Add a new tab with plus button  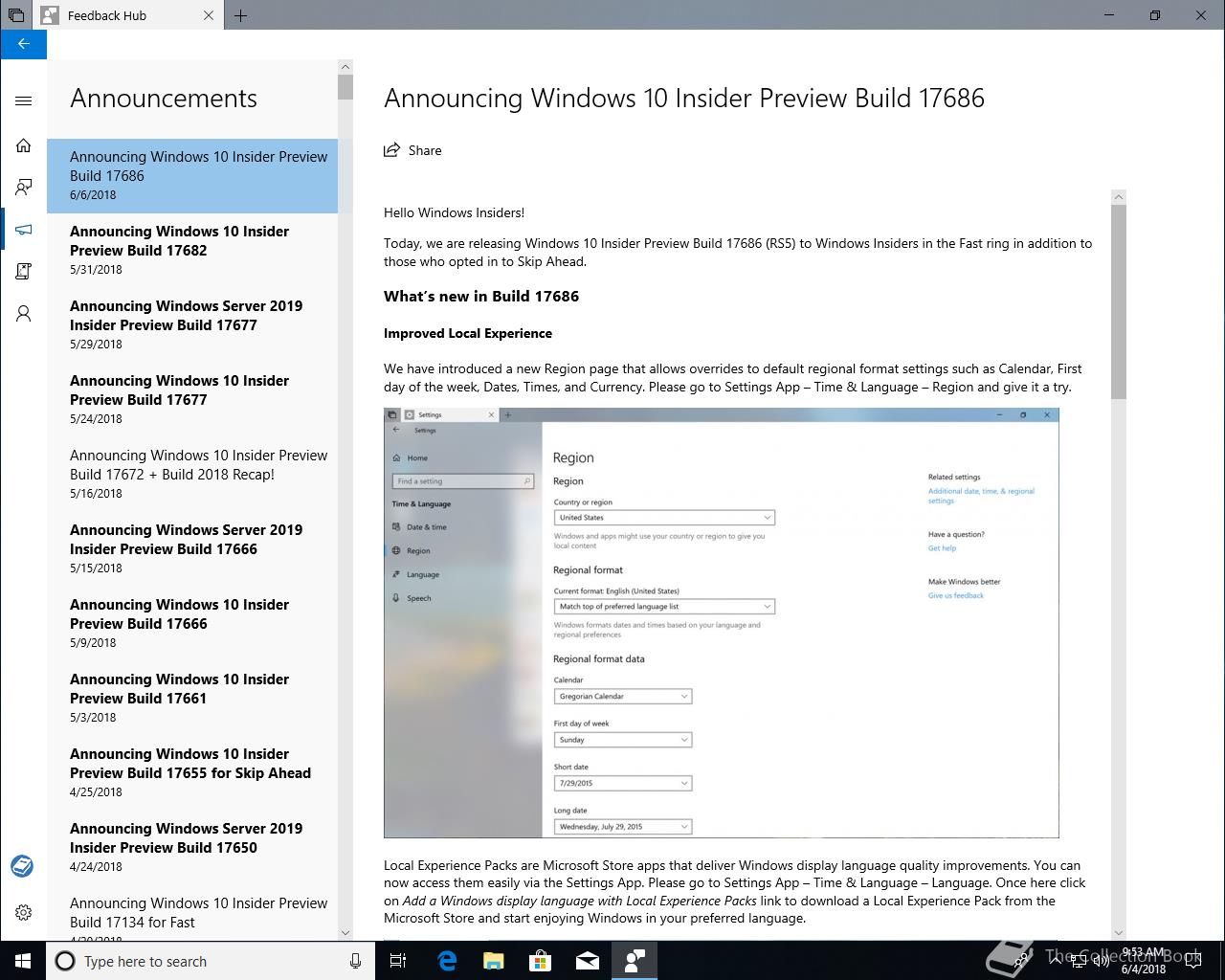(x=240, y=15)
